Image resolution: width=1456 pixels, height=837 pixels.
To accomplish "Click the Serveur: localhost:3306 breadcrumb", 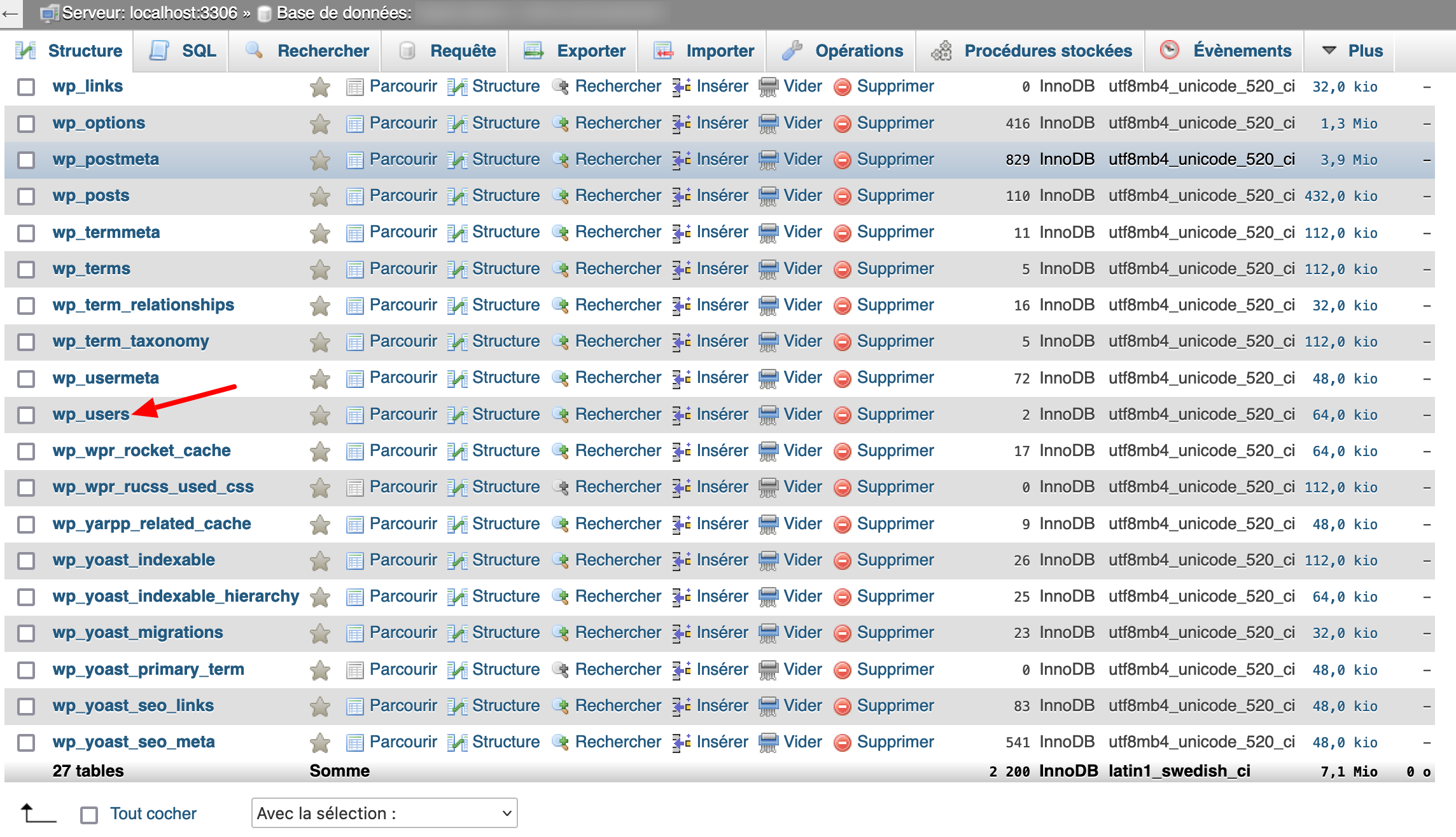I will click(x=150, y=13).
